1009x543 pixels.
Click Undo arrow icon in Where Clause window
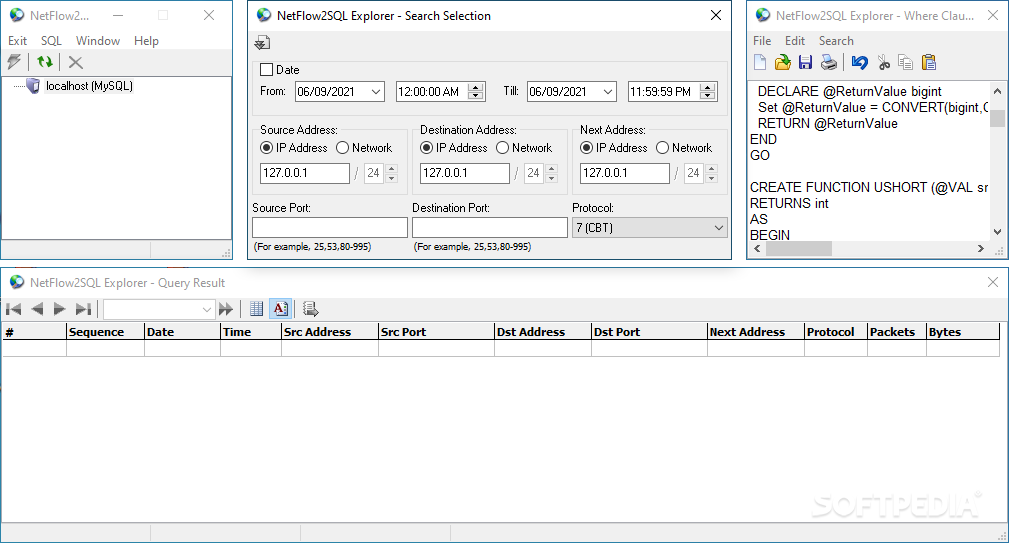859,62
